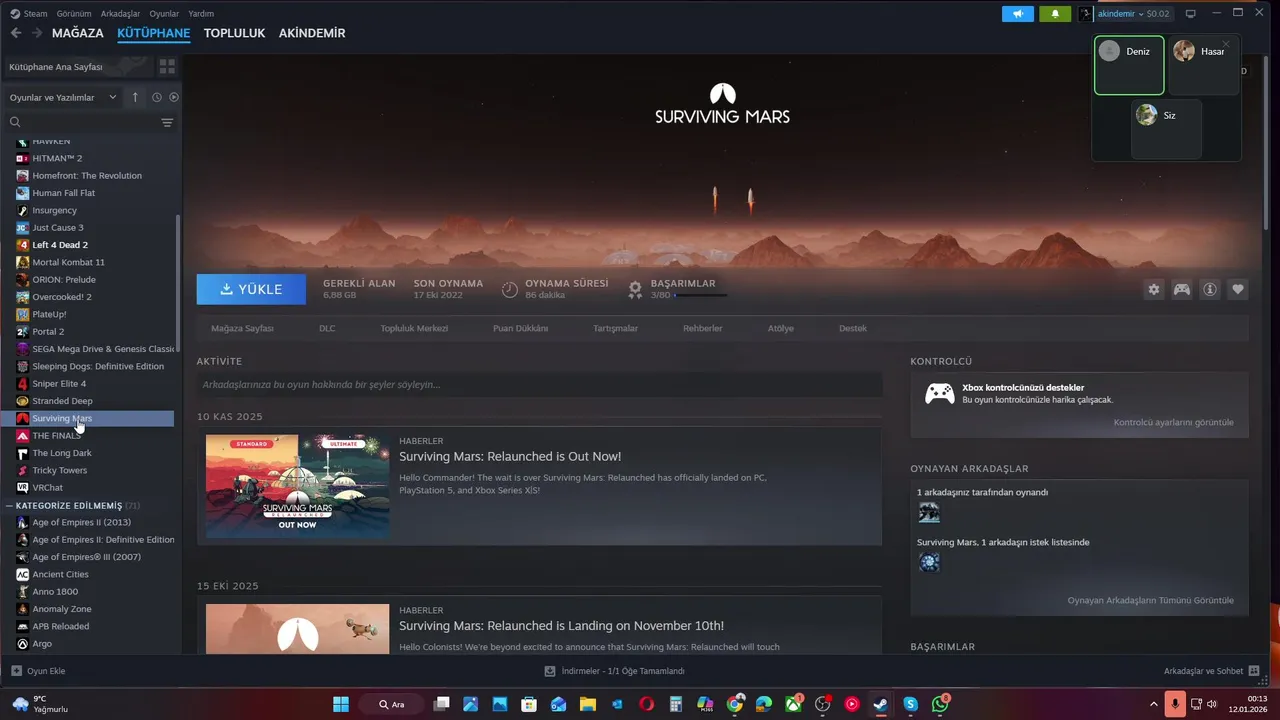Open Relaunched is Out Now news thumbnail
This screenshot has width=1280, height=720.
tap(298, 486)
